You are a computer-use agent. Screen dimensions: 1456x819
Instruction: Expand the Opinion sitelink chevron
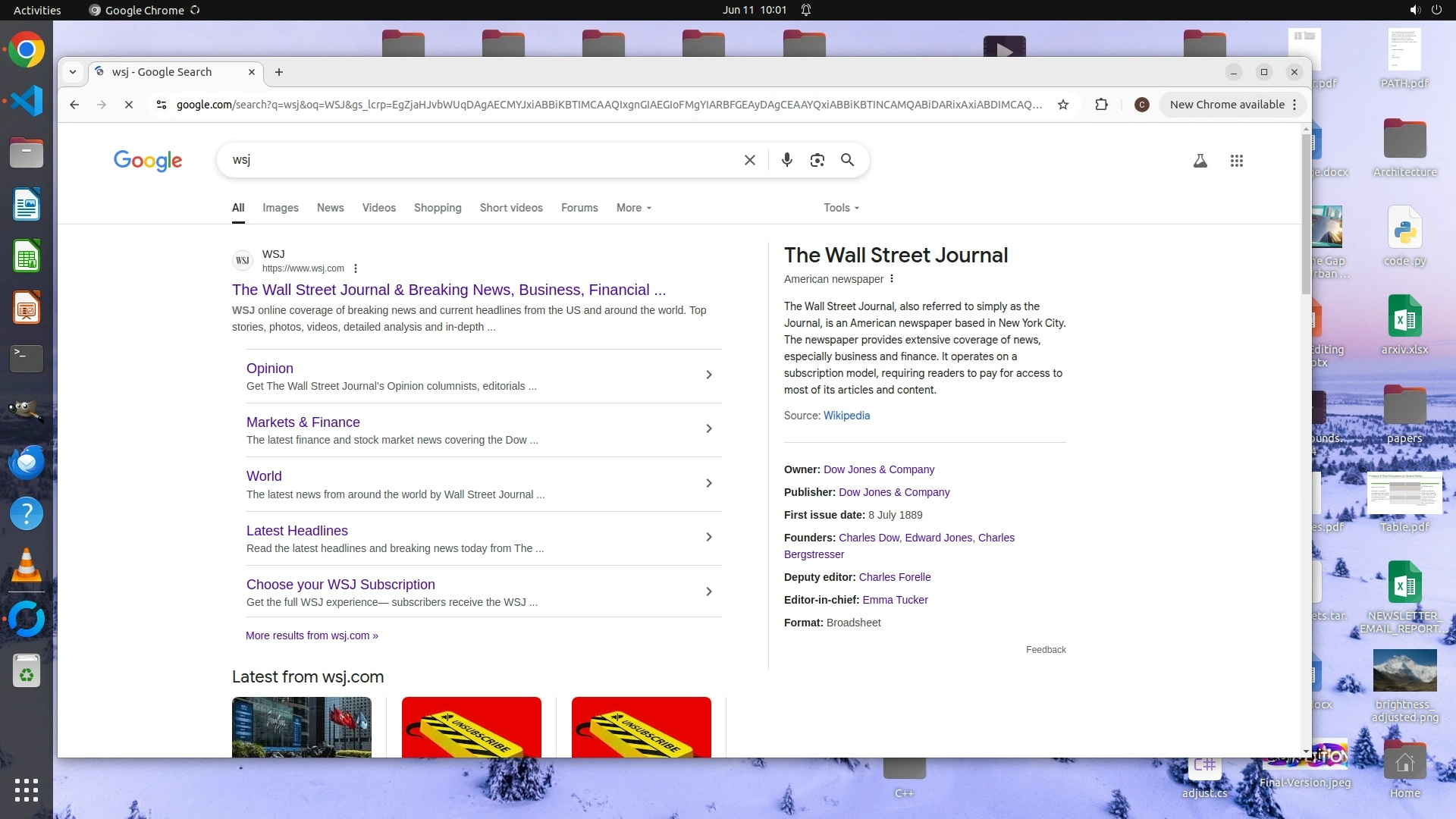[708, 375]
